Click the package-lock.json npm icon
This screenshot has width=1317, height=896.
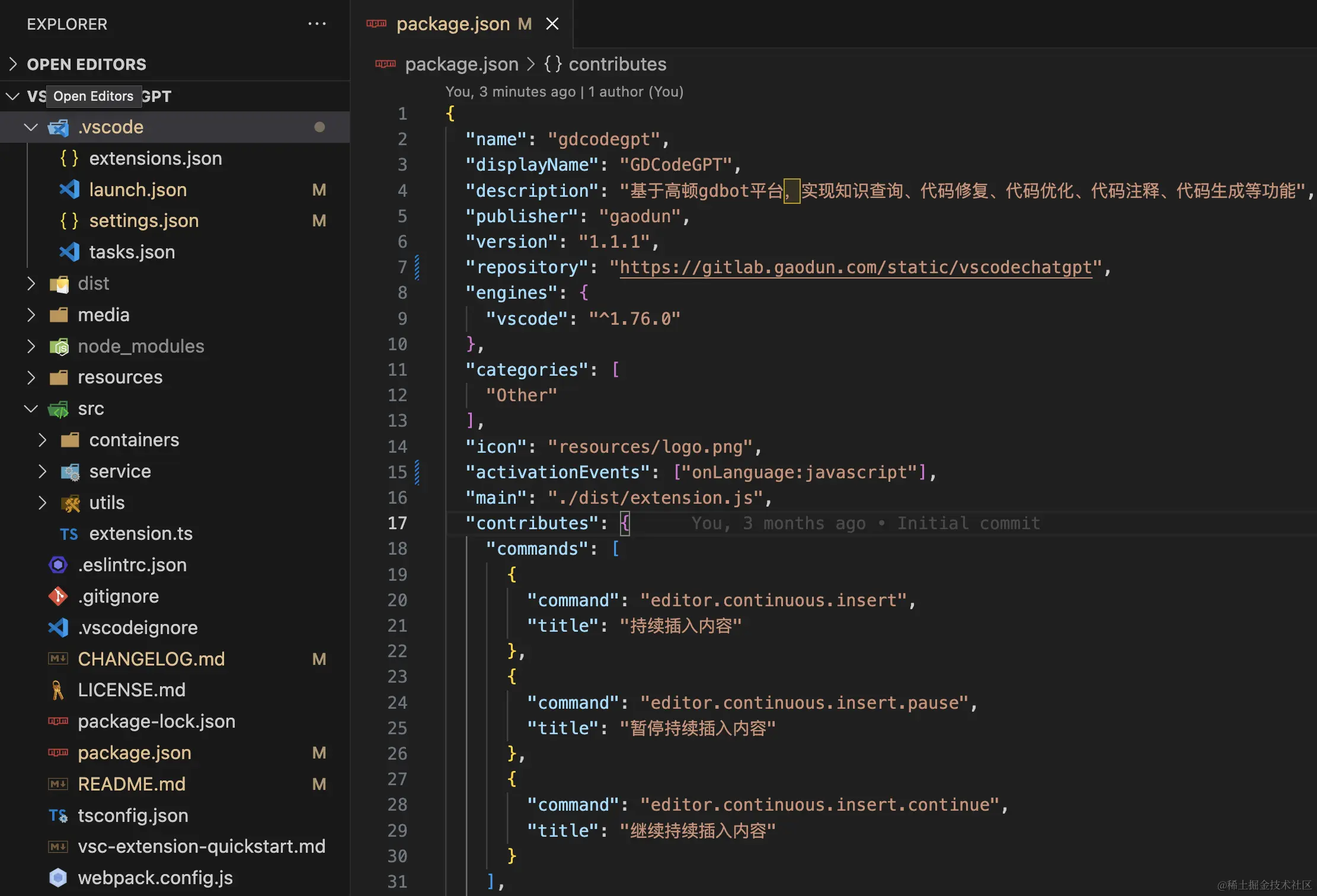58,721
